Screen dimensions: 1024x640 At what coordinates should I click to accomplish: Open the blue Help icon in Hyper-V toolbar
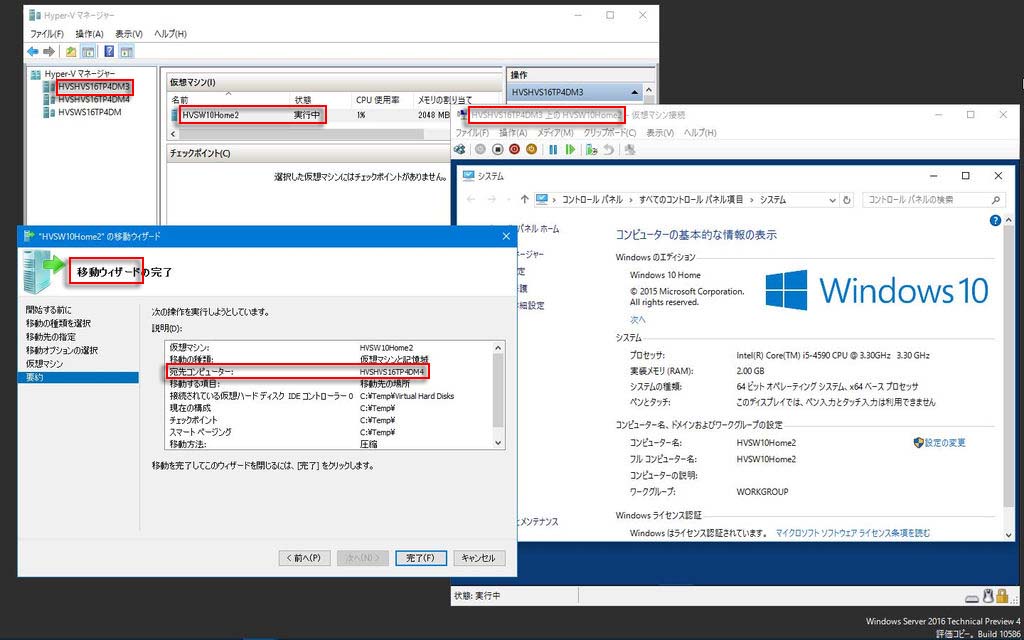point(110,52)
